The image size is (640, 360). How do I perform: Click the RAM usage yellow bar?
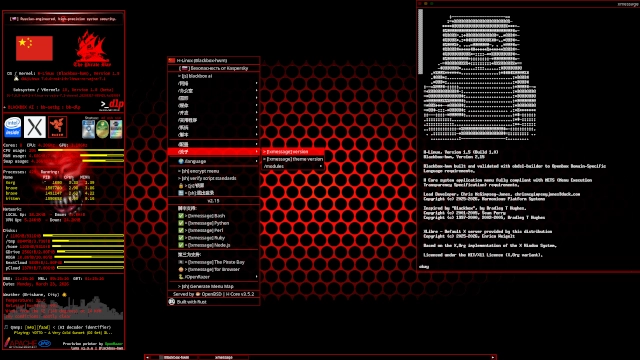point(102,156)
